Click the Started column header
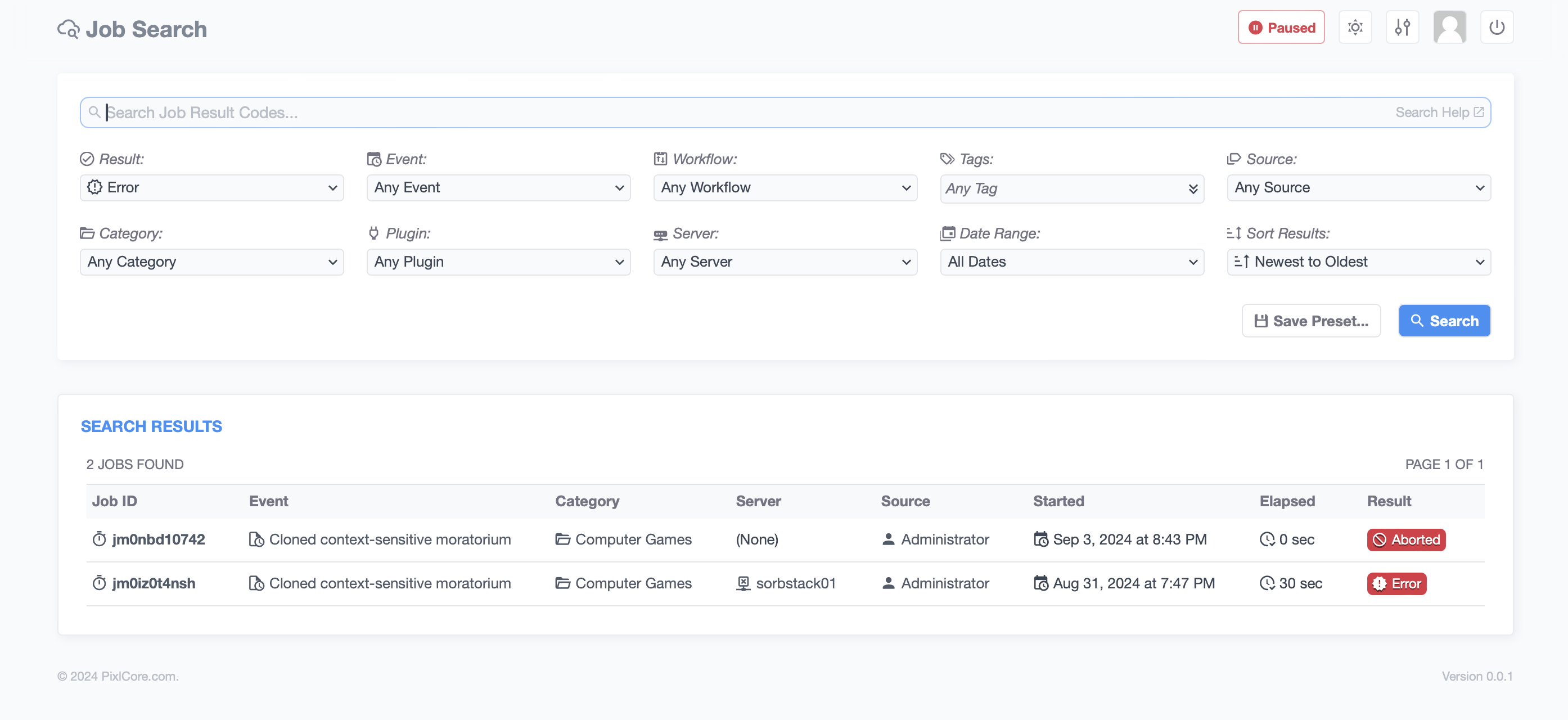Image resolution: width=1568 pixels, height=720 pixels. click(x=1058, y=501)
